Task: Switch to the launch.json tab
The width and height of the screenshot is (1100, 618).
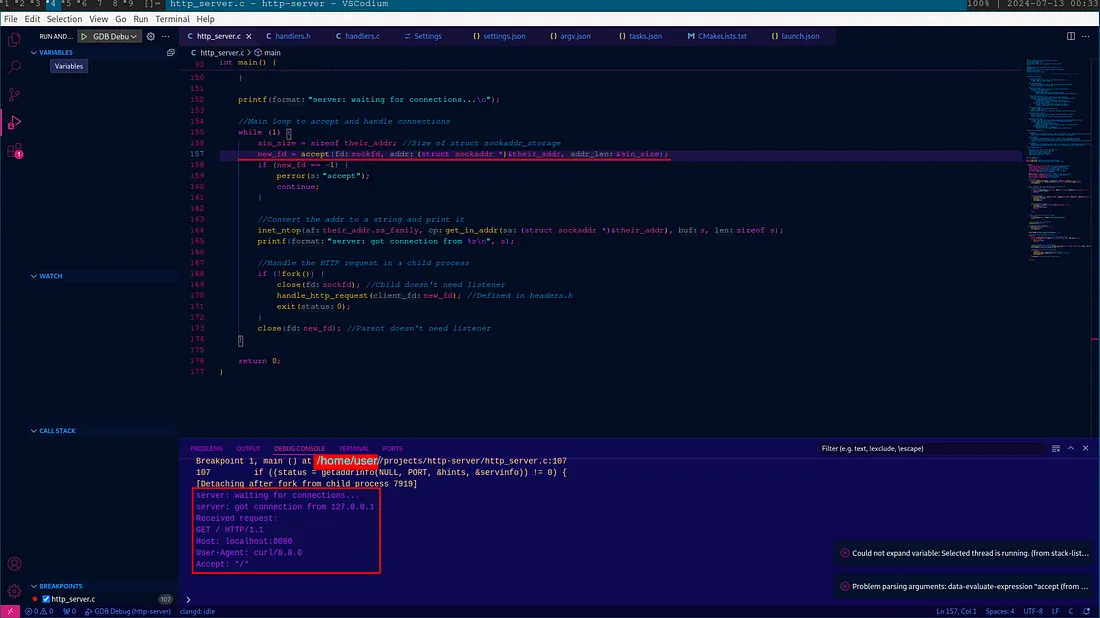Action: point(796,36)
